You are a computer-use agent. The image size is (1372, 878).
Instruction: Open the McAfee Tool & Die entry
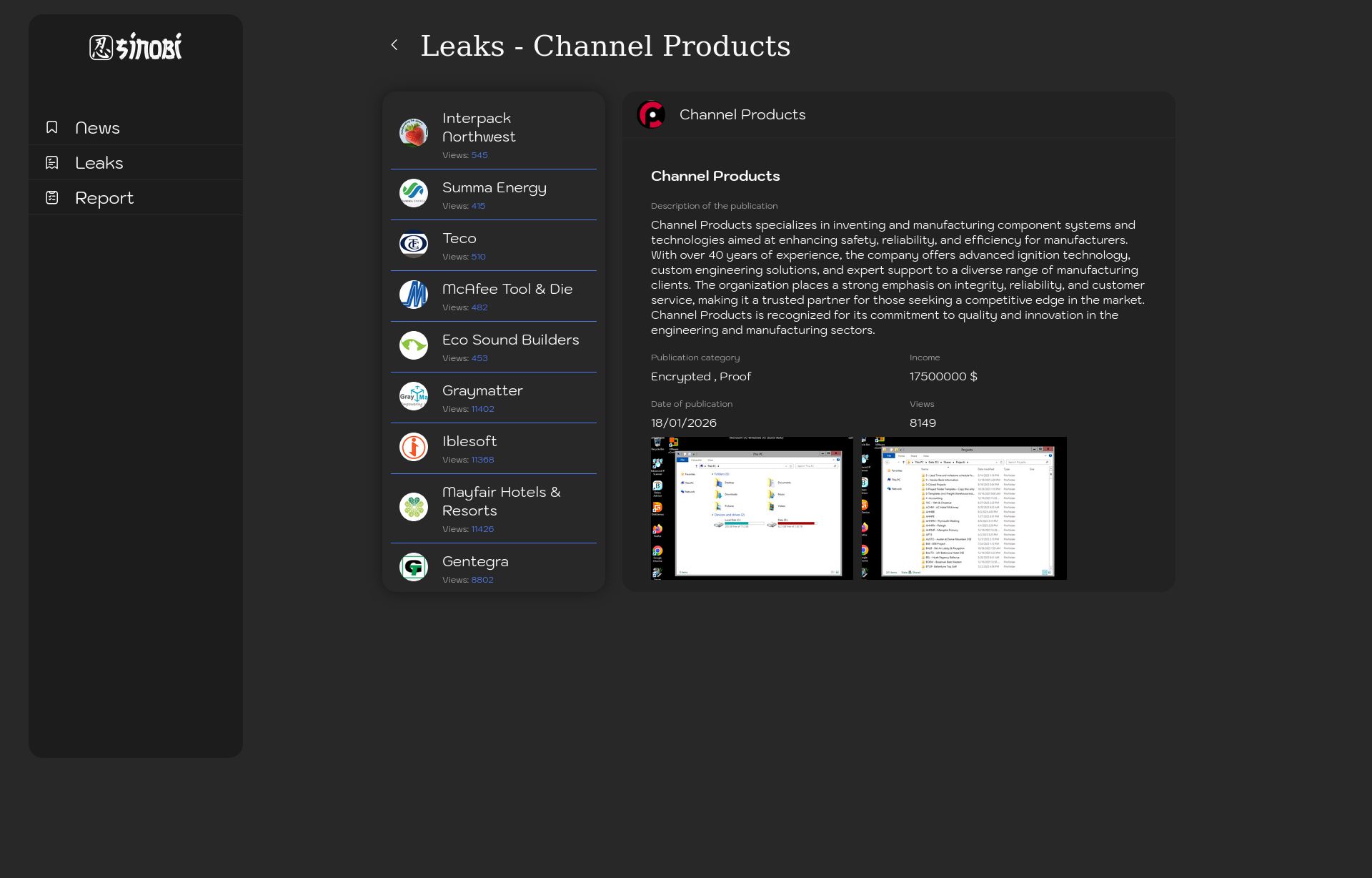click(x=507, y=290)
